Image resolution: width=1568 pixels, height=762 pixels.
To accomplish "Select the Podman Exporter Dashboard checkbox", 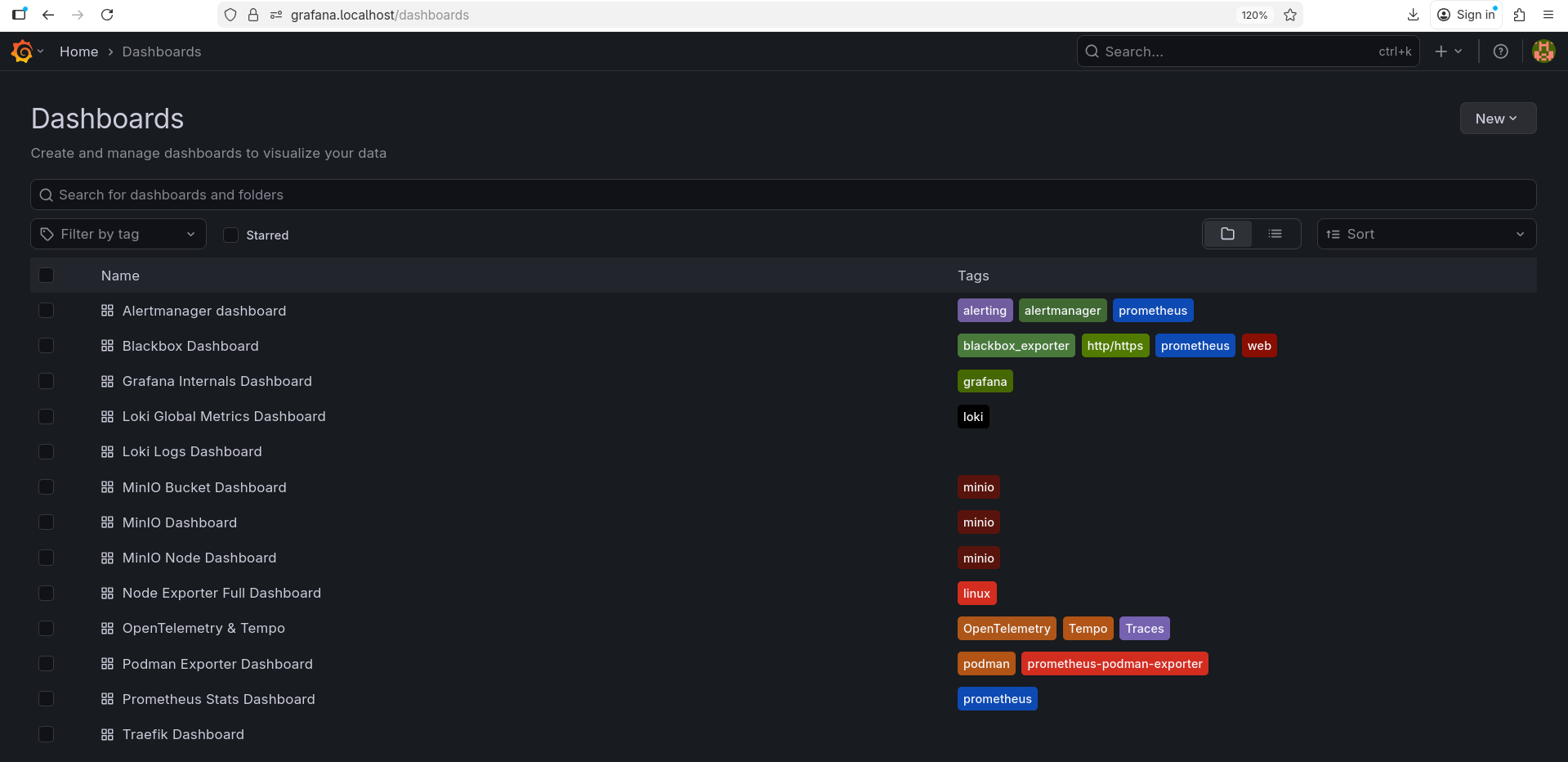I will tap(47, 664).
